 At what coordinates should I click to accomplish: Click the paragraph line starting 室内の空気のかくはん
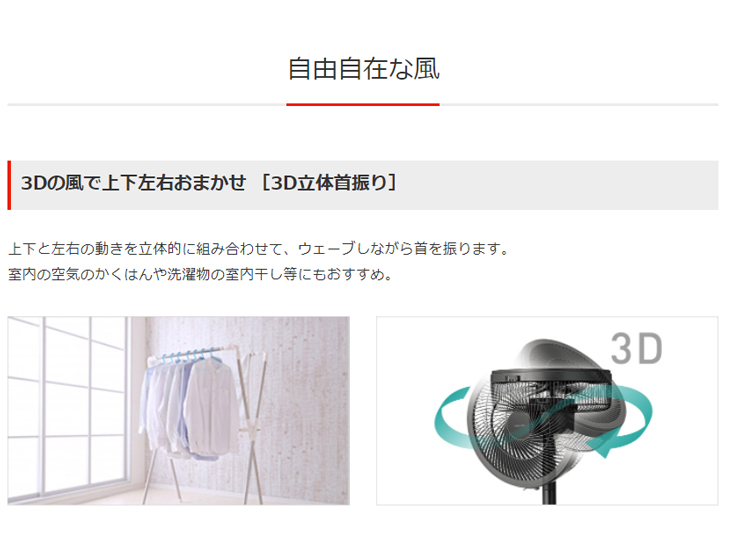(x=201, y=274)
